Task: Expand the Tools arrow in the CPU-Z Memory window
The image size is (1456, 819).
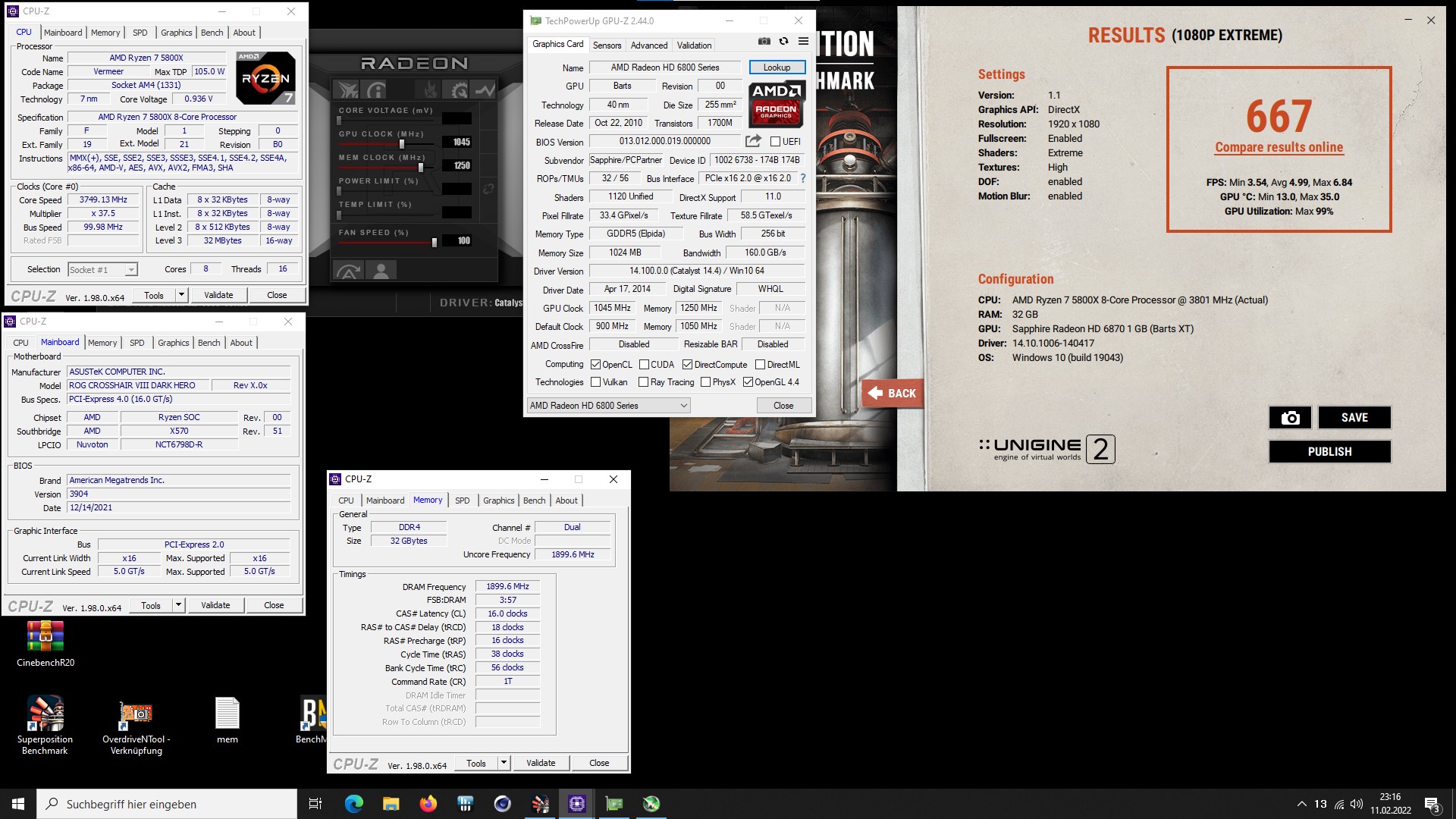Action: [x=504, y=763]
